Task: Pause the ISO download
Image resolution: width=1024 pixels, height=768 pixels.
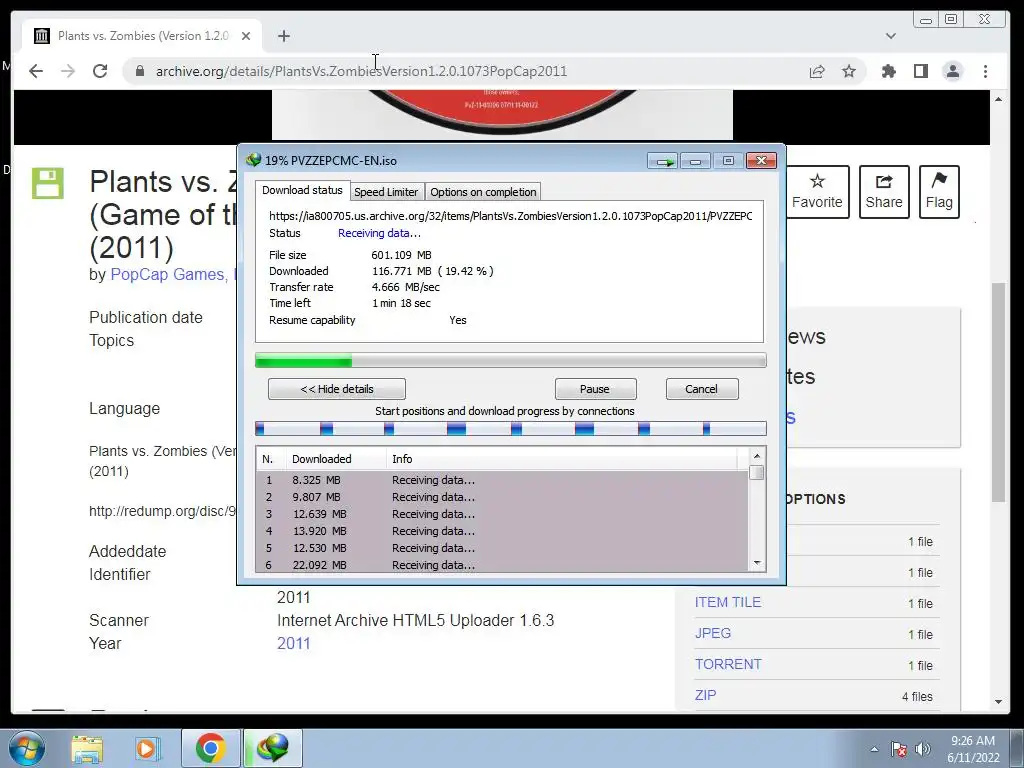Action: [x=595, y=389]
